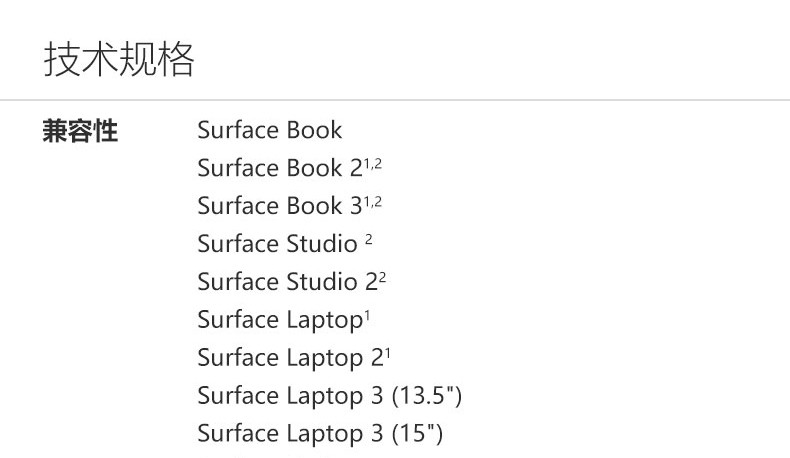Image resolution: width=790 pixels, height=458 pixels.
Task: Select Surface Laptop 3 (15") entry
Action: (320, 433)
